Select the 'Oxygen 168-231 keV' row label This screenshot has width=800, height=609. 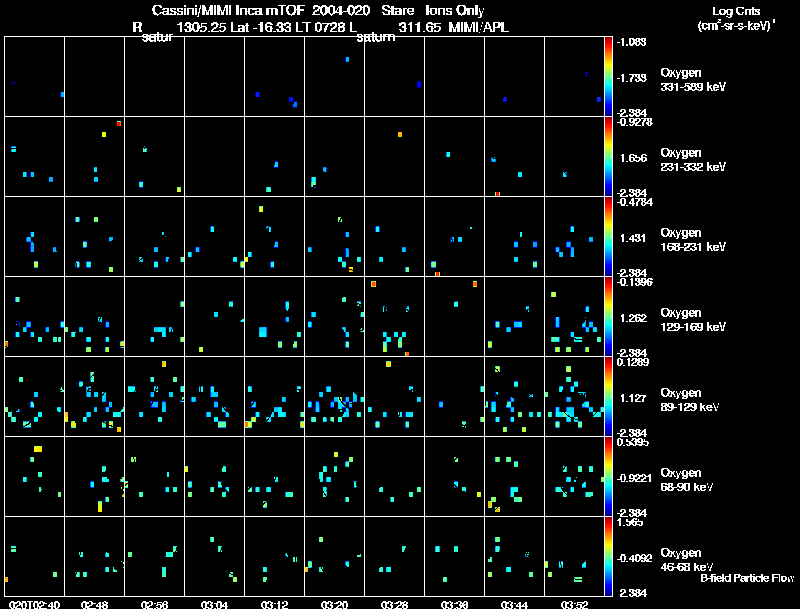click(x=693, y=240)
